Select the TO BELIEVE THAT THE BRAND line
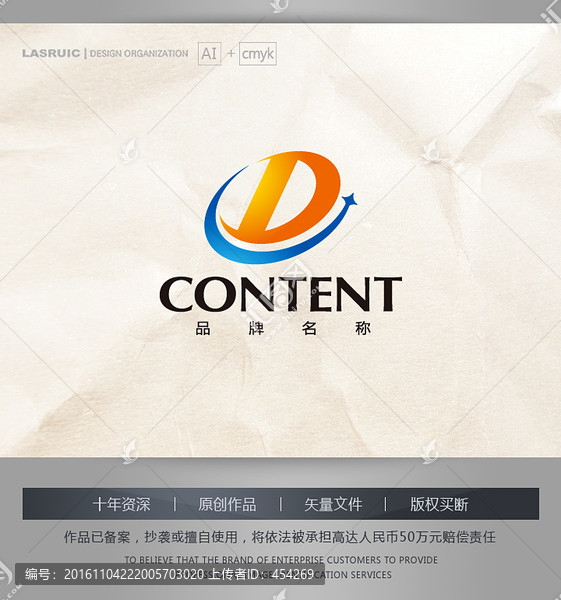Viewport: 561px width, 600px height. tap(281, 560)
